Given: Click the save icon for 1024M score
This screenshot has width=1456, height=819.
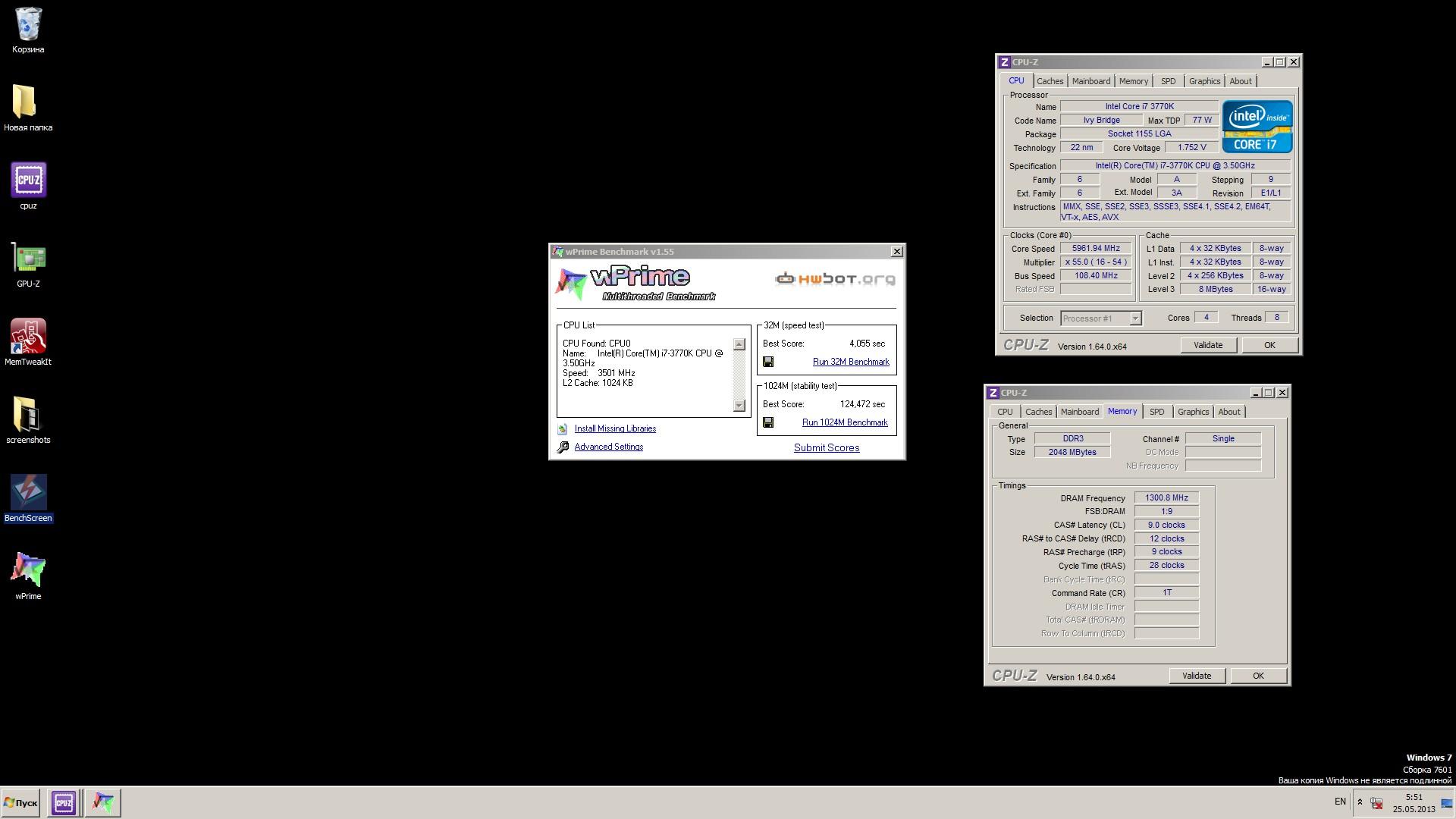Looking at the screenshot, I should 768,422.
